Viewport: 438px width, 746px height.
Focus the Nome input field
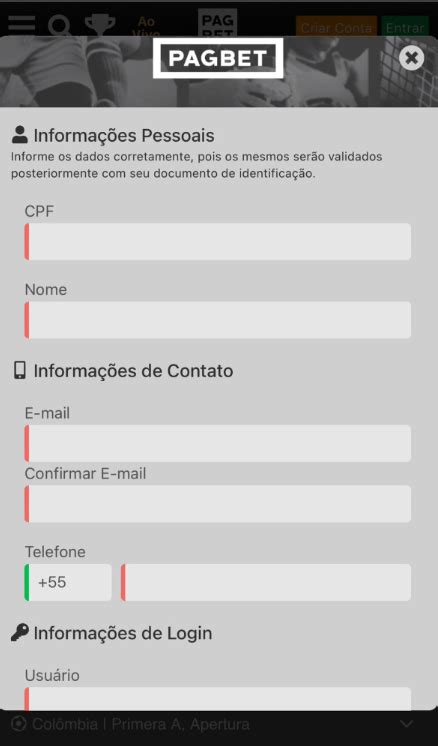(x=218, y=320)
